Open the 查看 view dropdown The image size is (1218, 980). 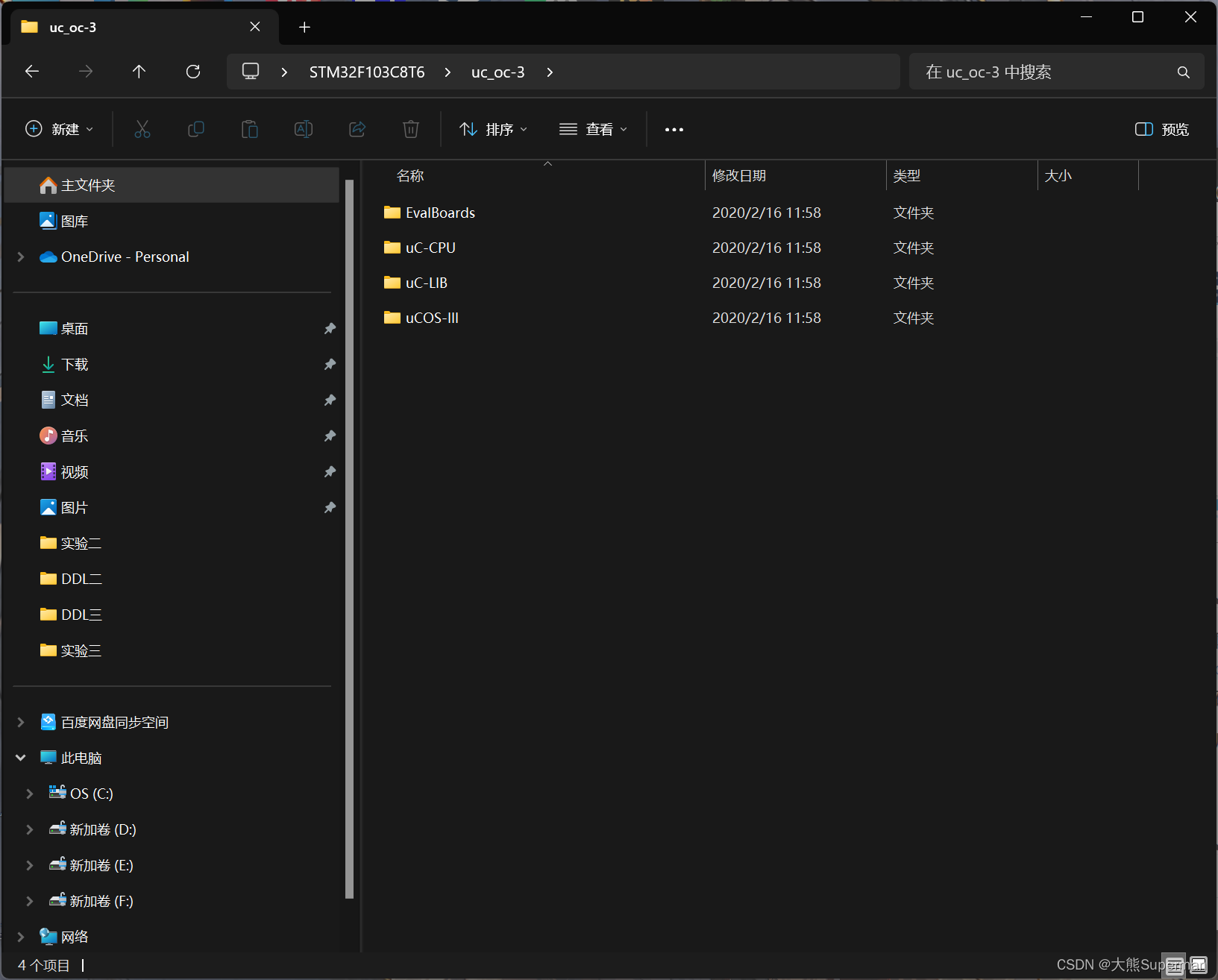[x=594, y=129]
